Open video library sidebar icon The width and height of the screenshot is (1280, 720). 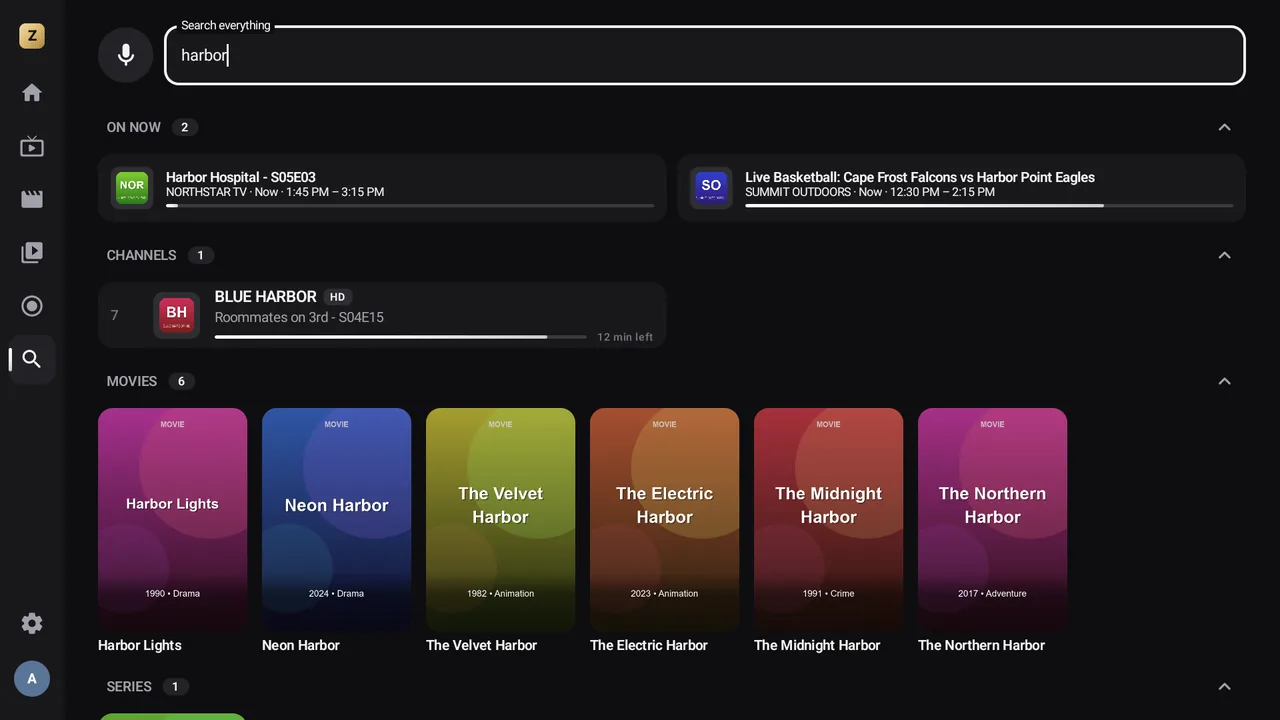[x=32, y=253]
